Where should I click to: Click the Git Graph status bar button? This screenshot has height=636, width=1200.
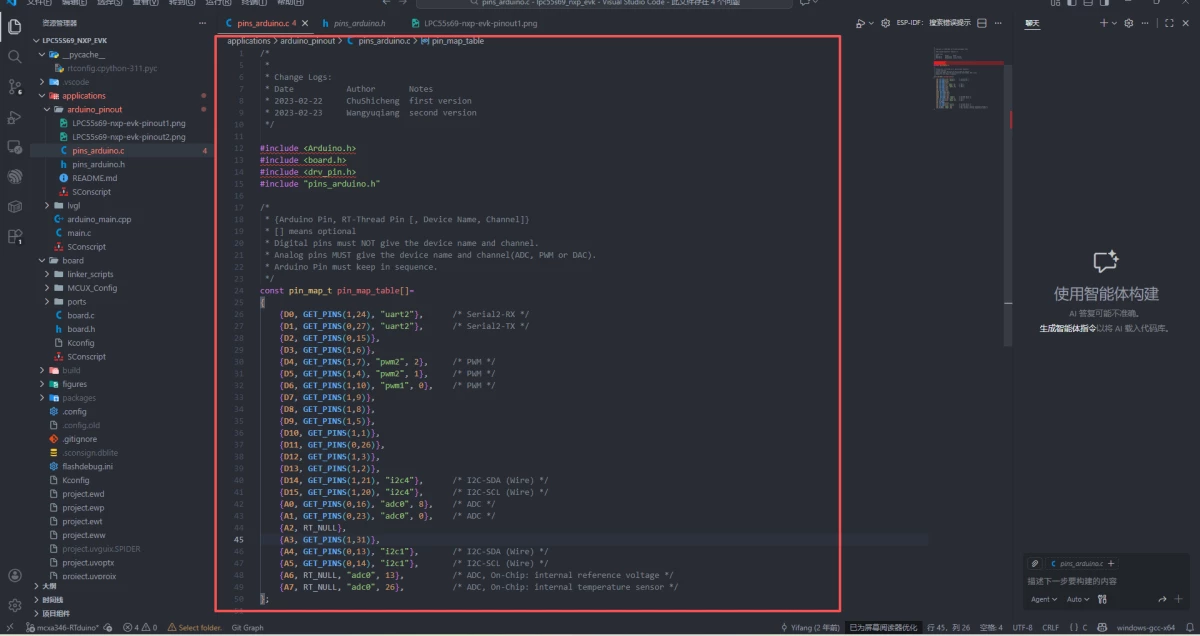click(x=247, y=628)
